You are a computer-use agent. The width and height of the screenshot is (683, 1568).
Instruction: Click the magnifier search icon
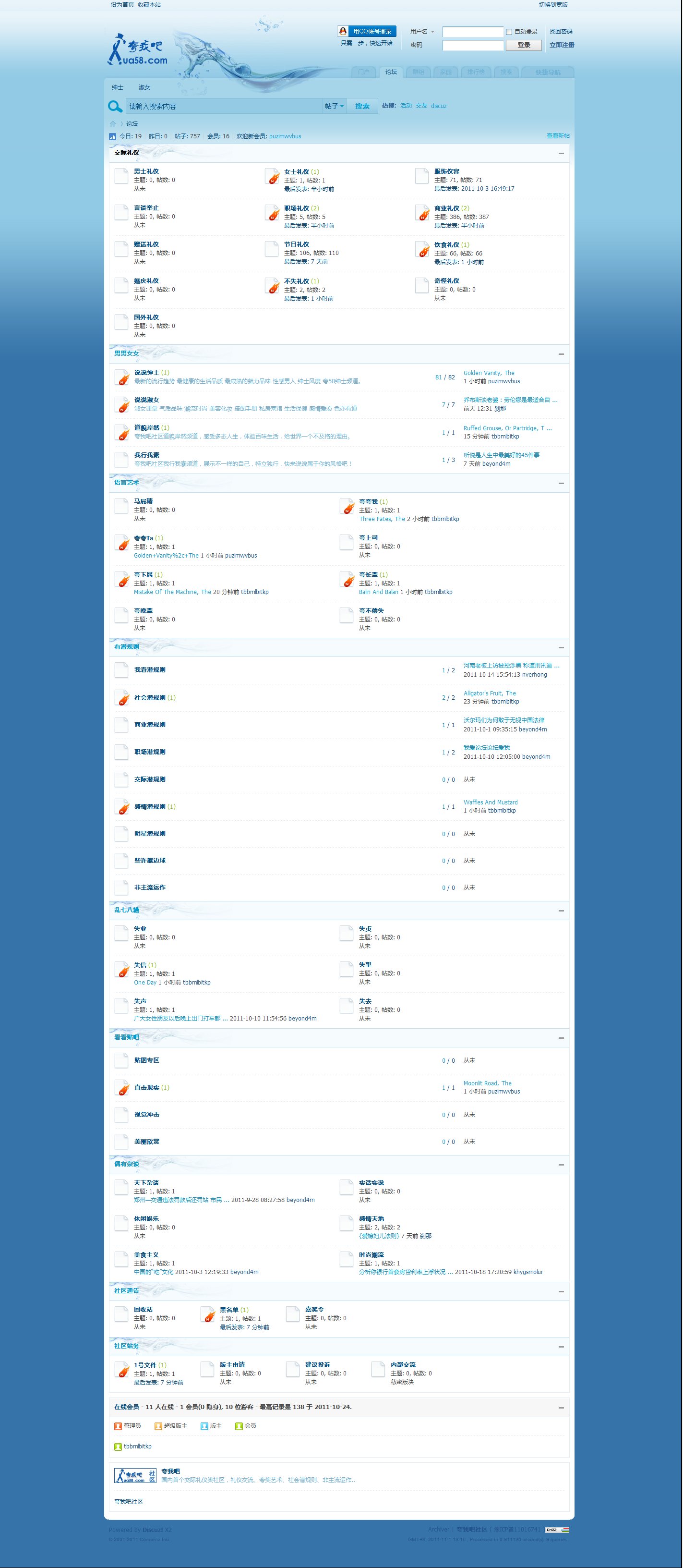pos(115,106)
